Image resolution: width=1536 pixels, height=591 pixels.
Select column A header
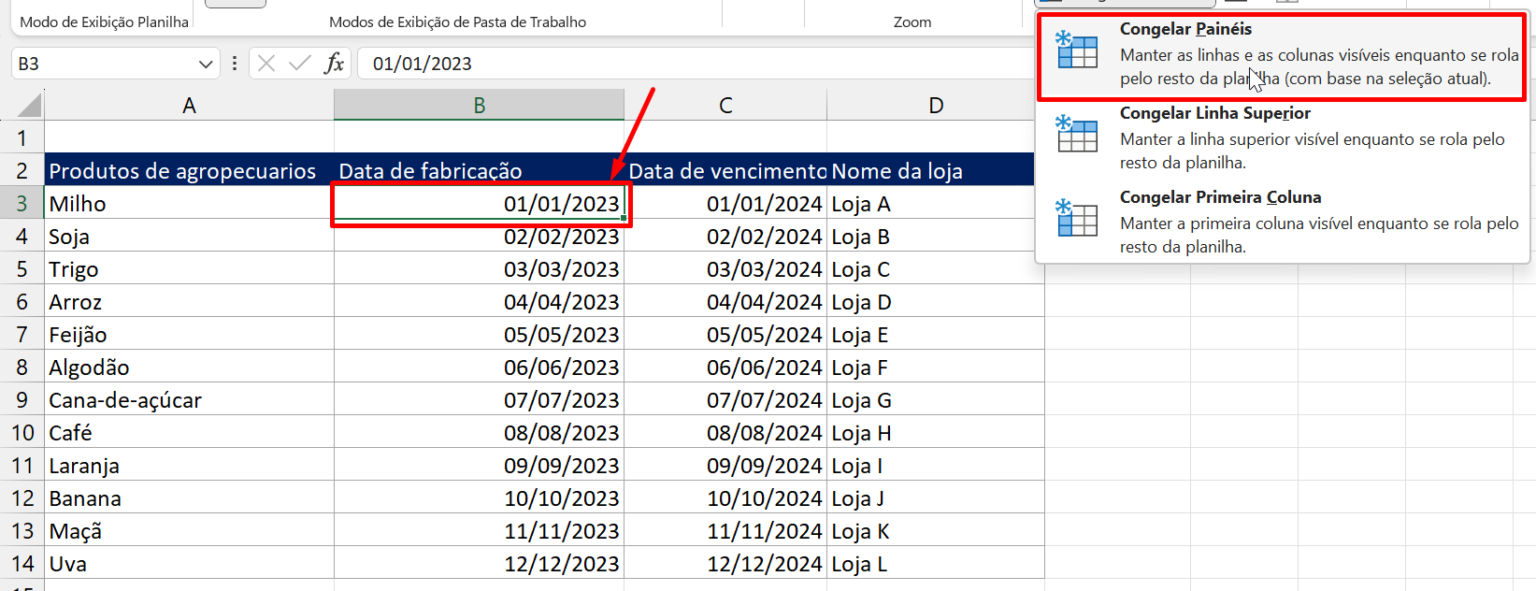pyautogui.click(x=190, y=104)
